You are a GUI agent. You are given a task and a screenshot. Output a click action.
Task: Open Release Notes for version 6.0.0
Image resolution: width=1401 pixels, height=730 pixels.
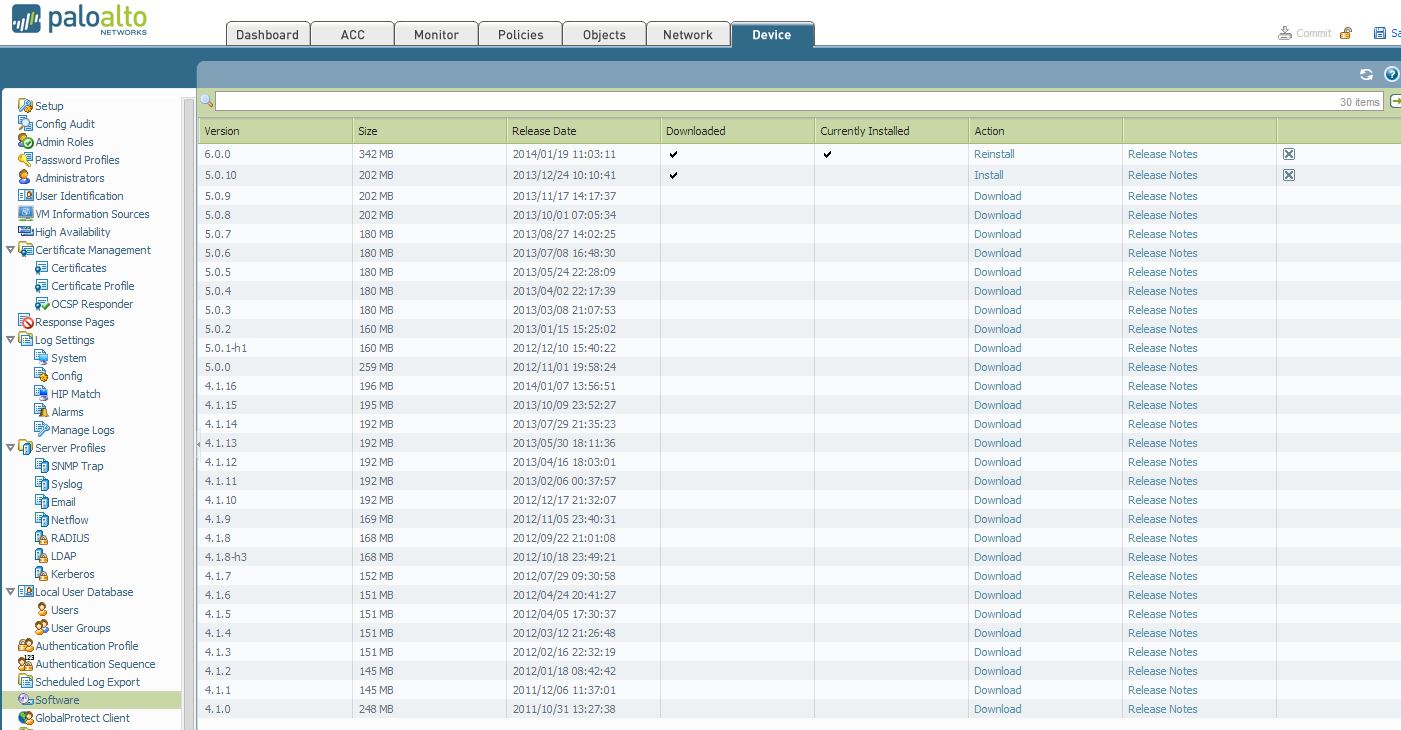click(1162, 154)
